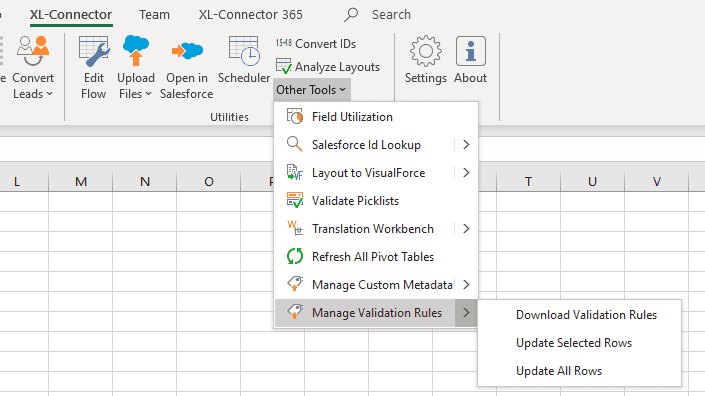The height and width of the screenshot is (396, 705).
Task: Launch the Edit Flow wrench tool
Action: [94, 67]
